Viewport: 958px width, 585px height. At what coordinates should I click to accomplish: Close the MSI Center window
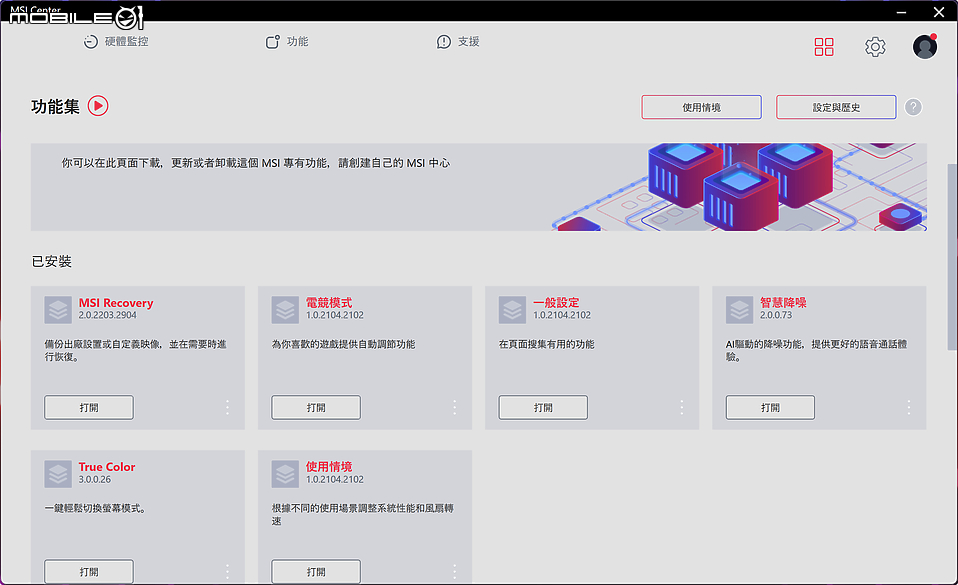tap(939, 12)
